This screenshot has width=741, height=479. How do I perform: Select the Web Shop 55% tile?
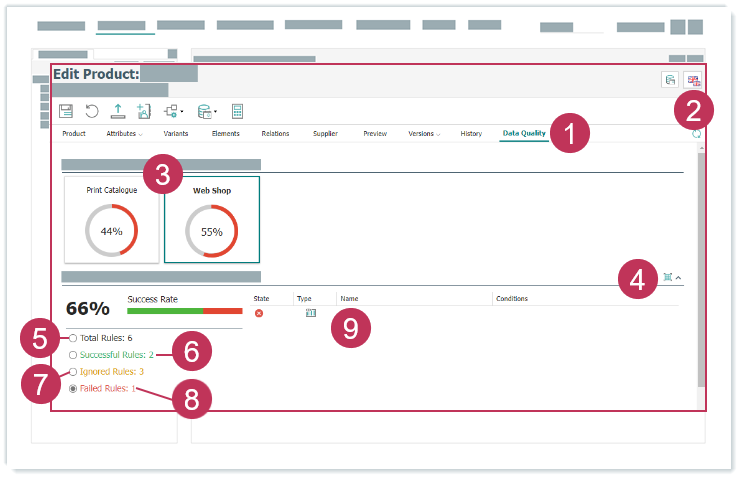tap(212, 219)
